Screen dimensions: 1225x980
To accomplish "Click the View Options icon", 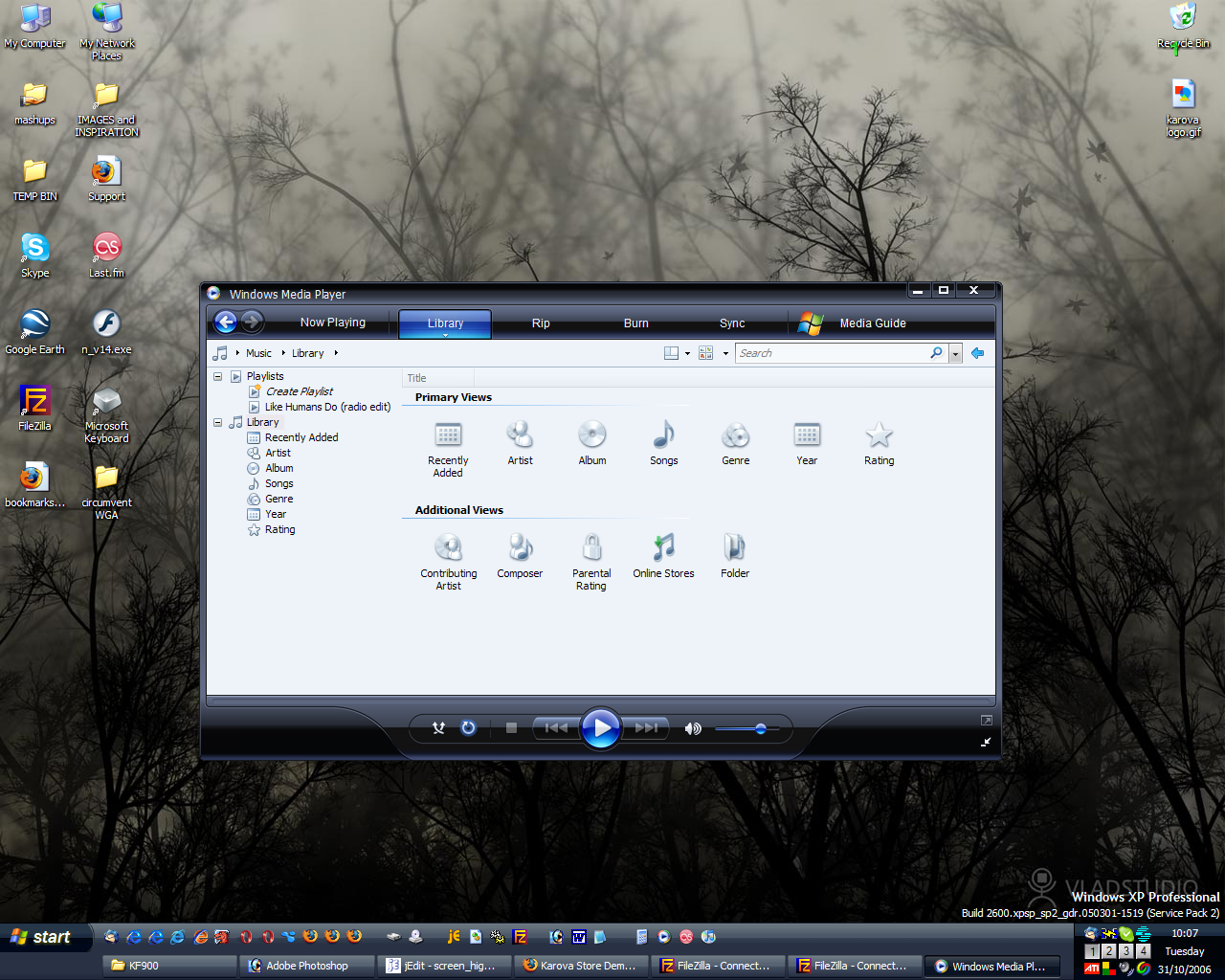I will [x=706, y=353].
